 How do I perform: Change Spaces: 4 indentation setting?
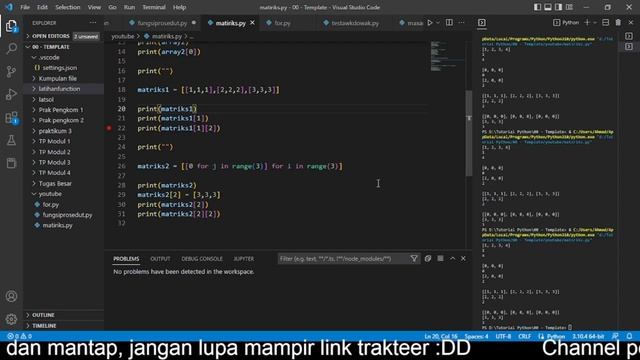pos(476,336)
